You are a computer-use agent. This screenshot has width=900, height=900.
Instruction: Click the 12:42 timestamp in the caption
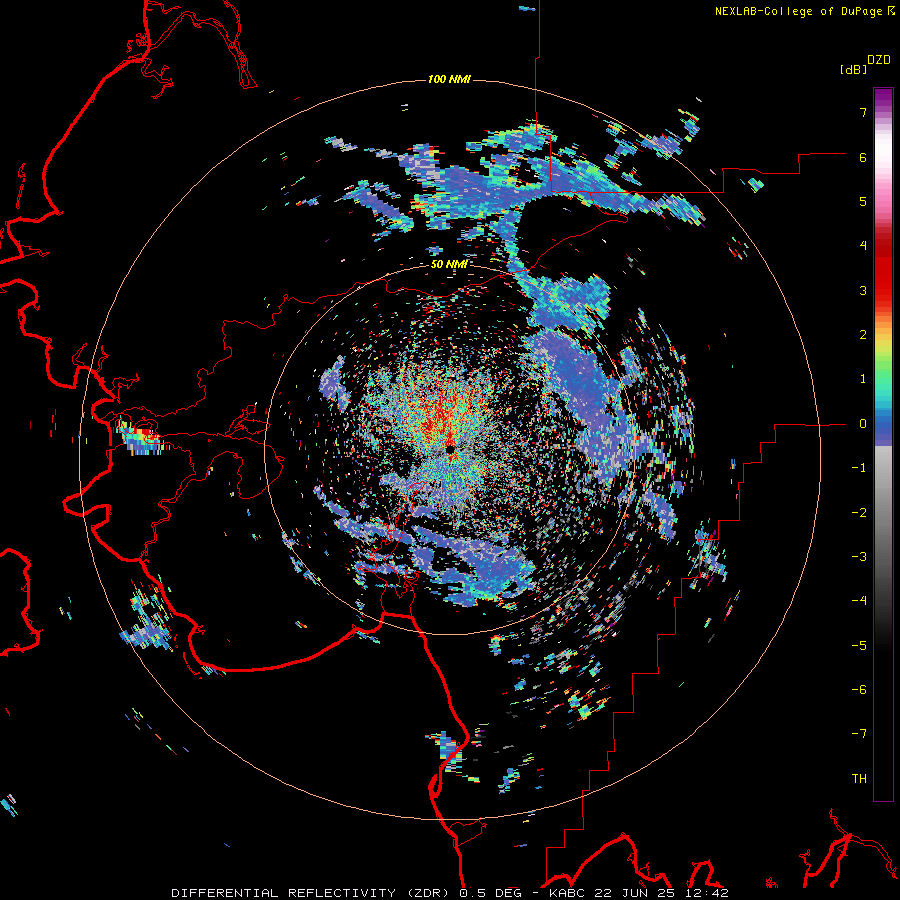click(707, 893)
